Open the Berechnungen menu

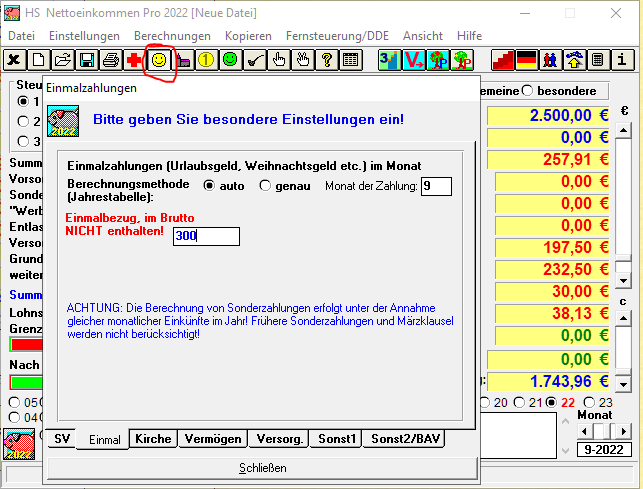click(x=171, y=35)
